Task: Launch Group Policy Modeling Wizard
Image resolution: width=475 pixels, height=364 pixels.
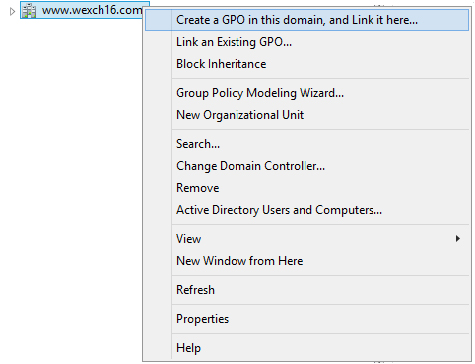Action: (307, 93)
